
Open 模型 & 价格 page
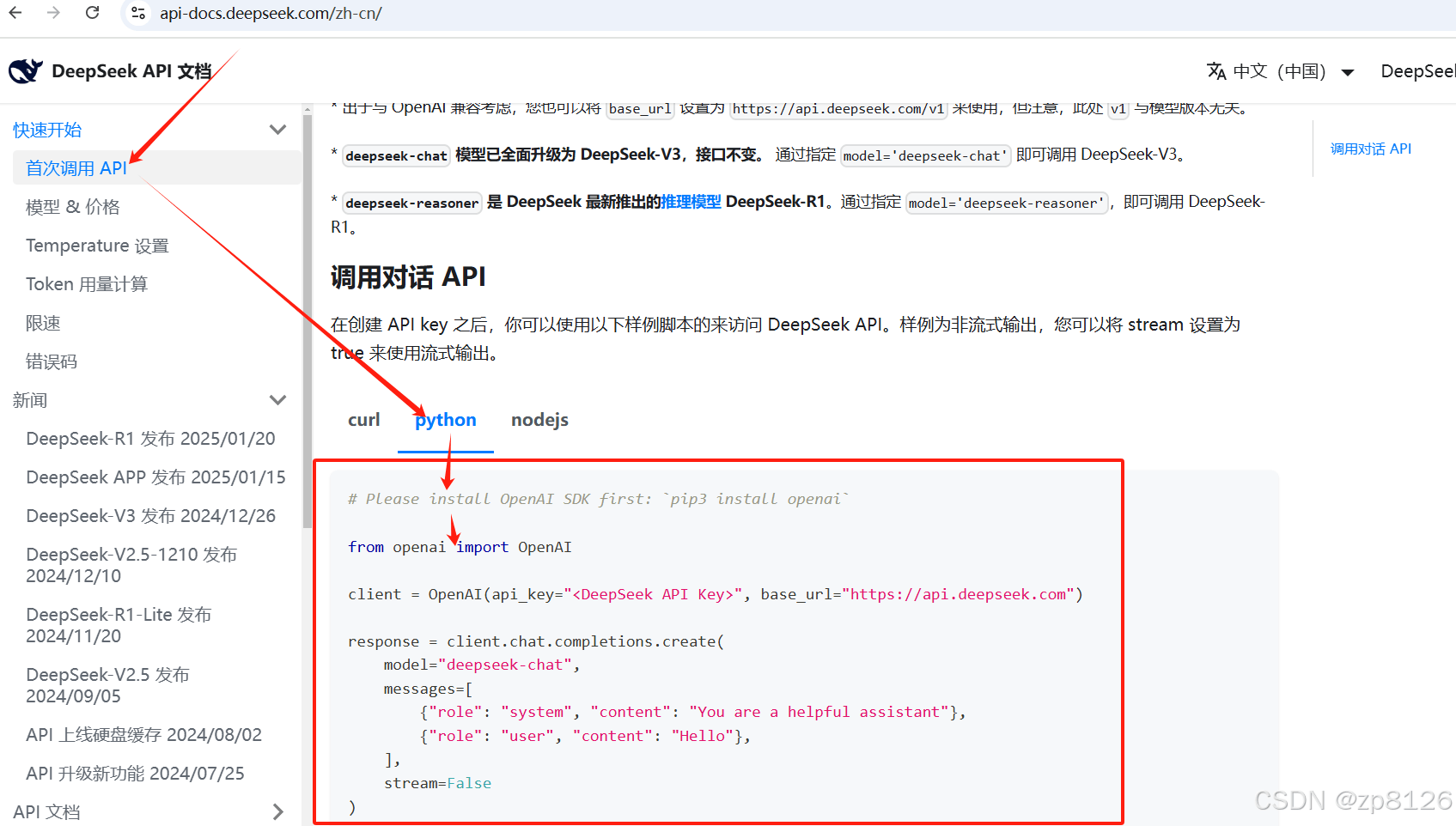[73, 207]
